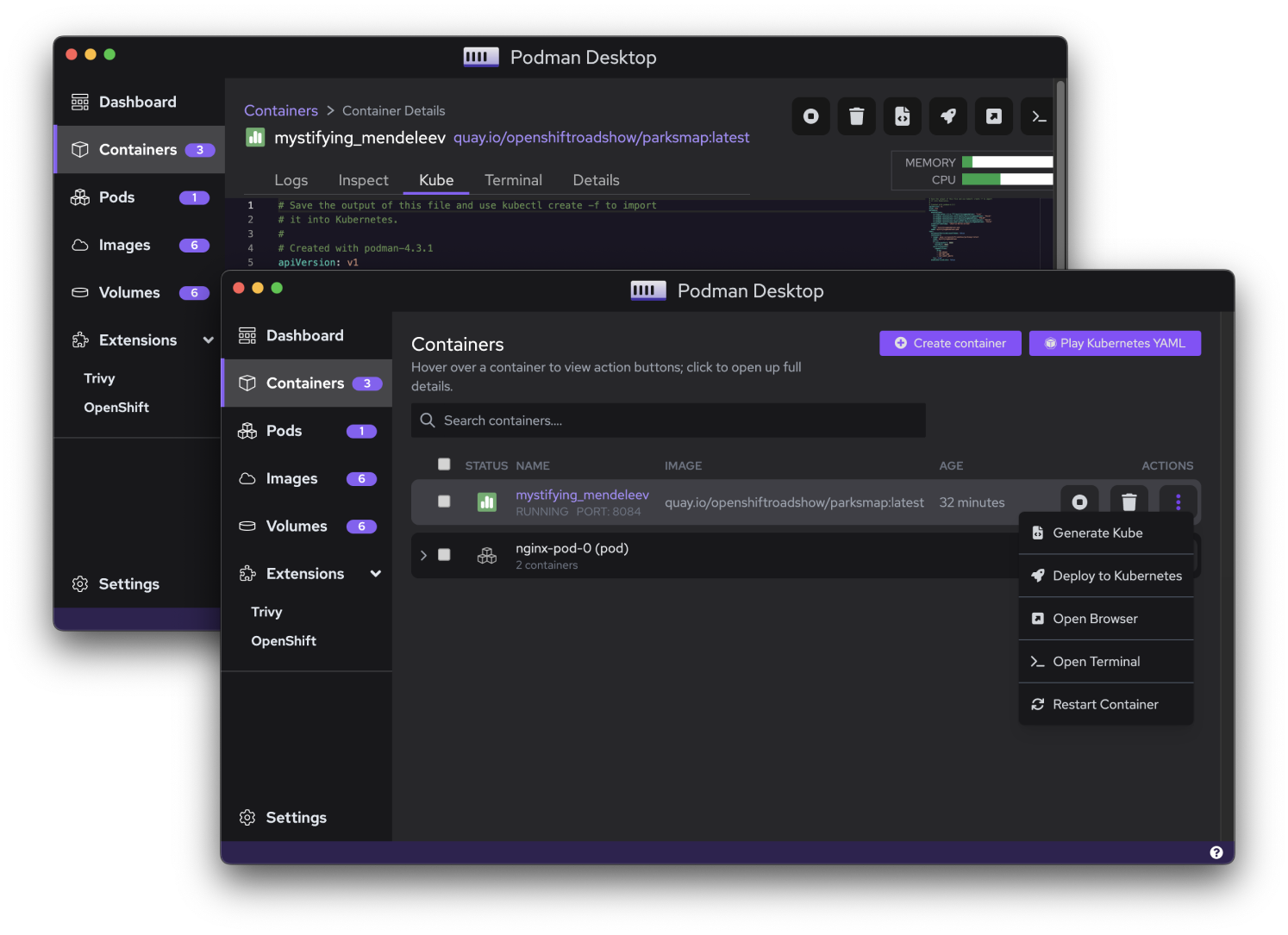This screenshot has height=935, width=1288.
Task: Switch to the Kube tab
Action: (x=436, y=180)
